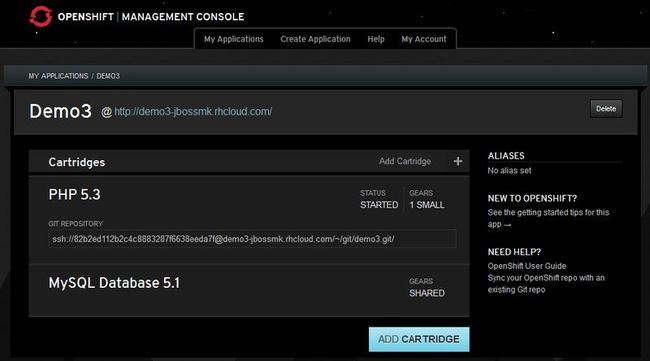Click the MySQL Database 5.1 cartridge title

point(114,283)
